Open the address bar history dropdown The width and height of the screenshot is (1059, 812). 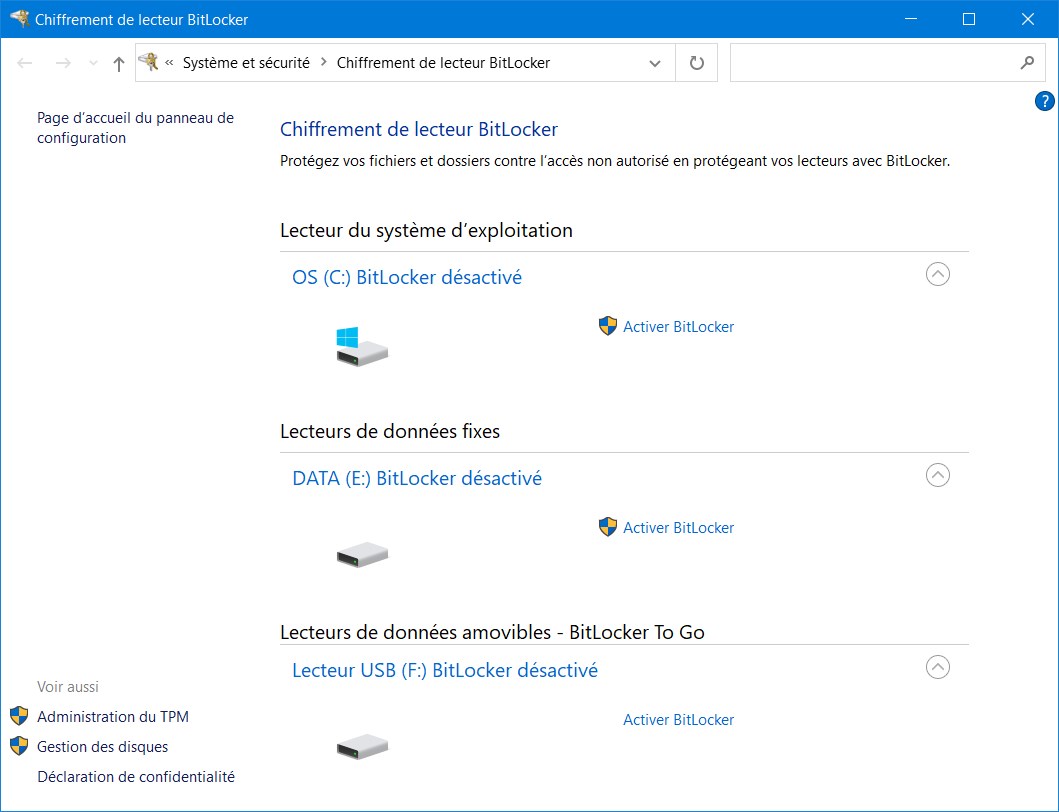pyautogui.click(x=654, y=64)
